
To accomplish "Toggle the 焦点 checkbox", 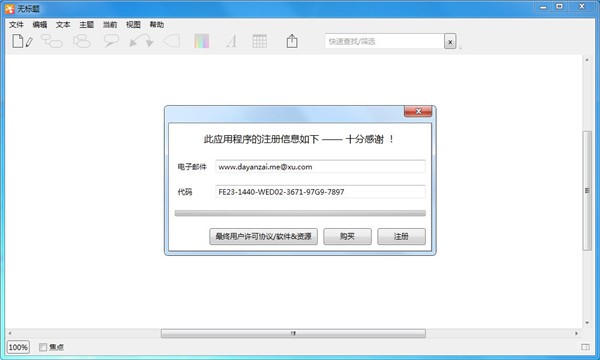I will coord(43,347).
